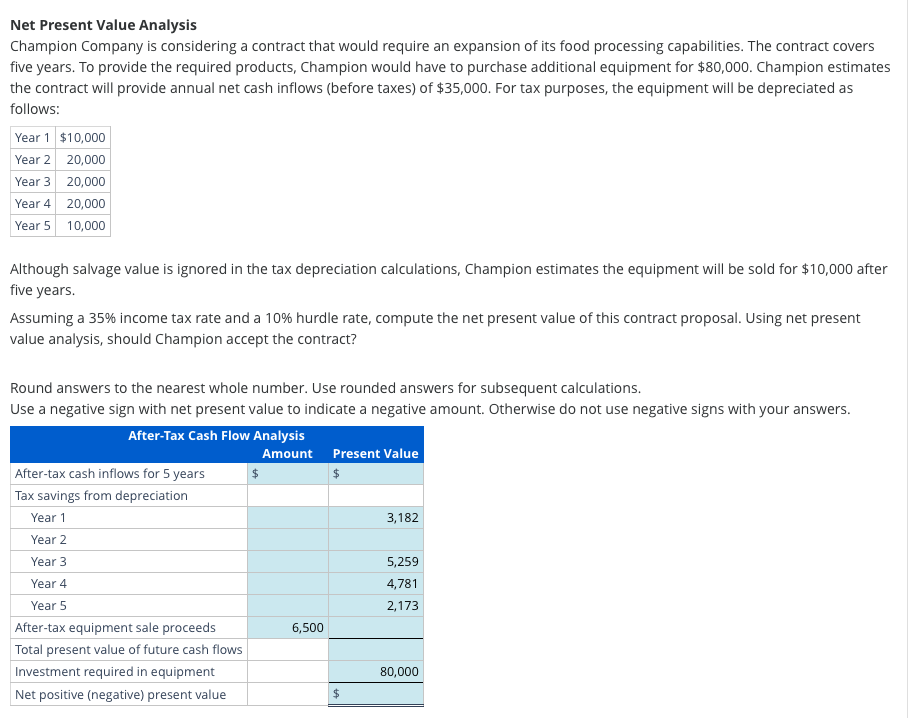Click the present value input for equipment sale proceeds

click(375, 627)
